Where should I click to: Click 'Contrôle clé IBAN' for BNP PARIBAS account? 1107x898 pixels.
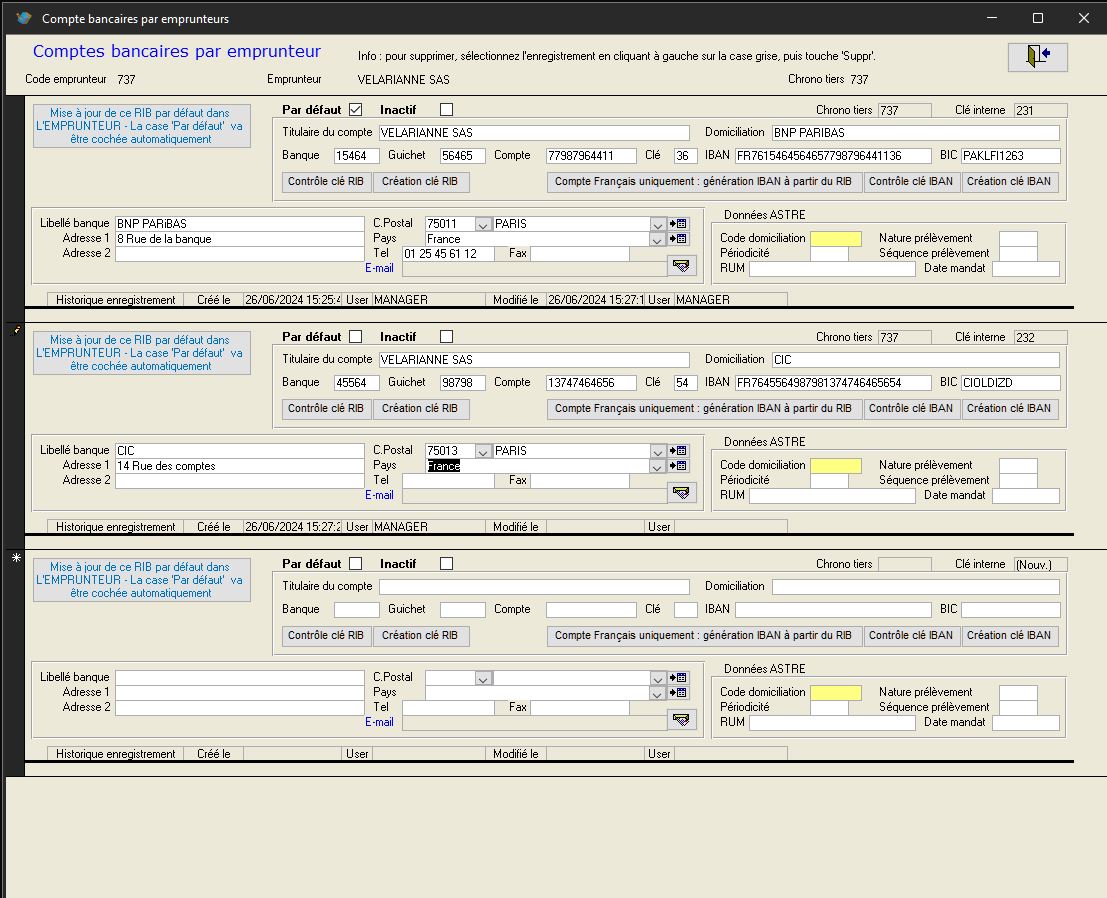click(x=911, y=181)
